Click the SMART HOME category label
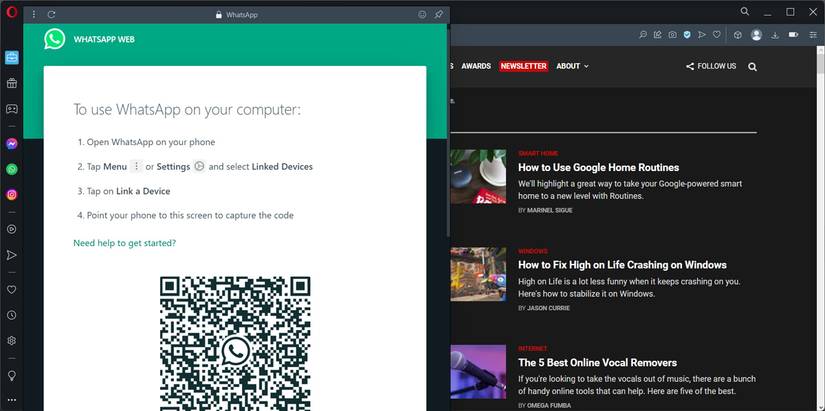The image size is (825, 411). [x=538, y=154]
